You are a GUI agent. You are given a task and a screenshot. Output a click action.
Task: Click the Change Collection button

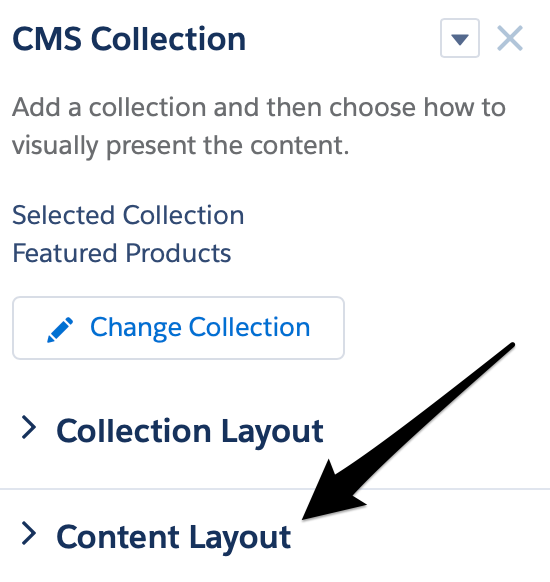179,328
